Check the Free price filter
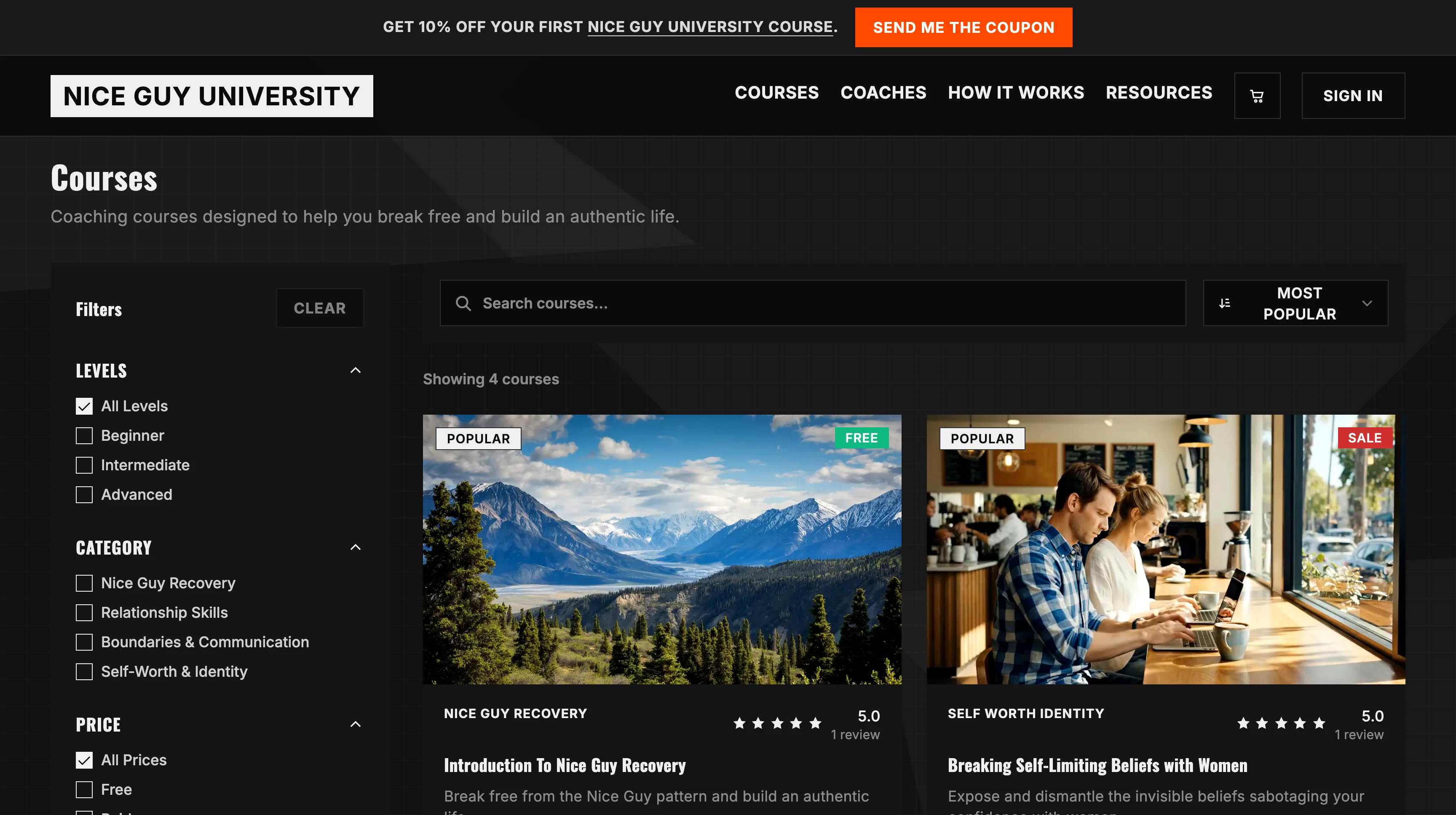The width and height of the screenshot is (1456, 815). point(84,790)
